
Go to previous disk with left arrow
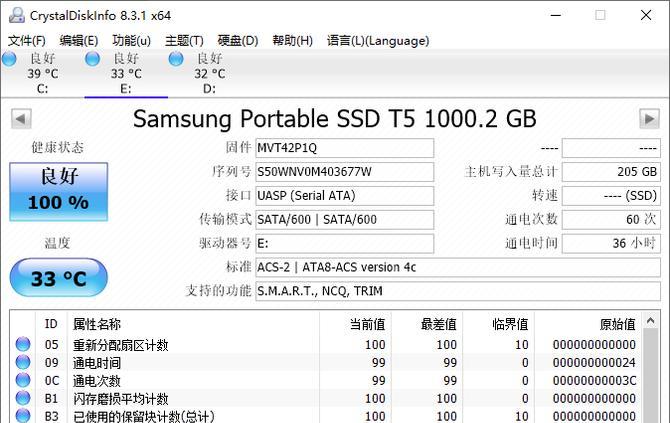click(x=21, y=118)
